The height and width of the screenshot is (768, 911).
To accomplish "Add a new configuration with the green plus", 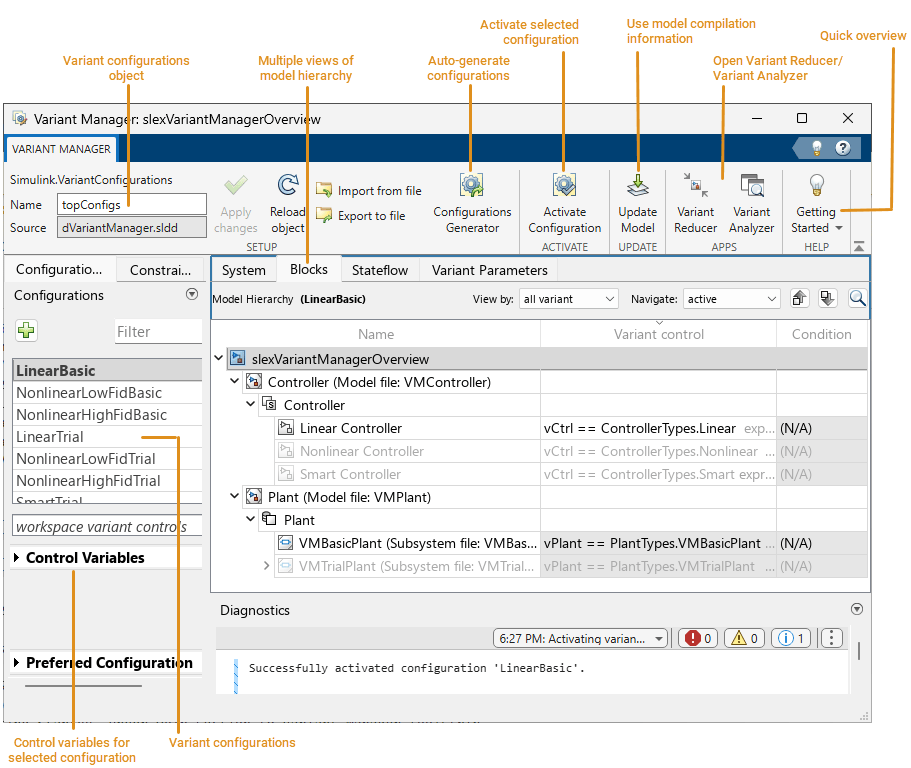I will (x=26, y=331).
